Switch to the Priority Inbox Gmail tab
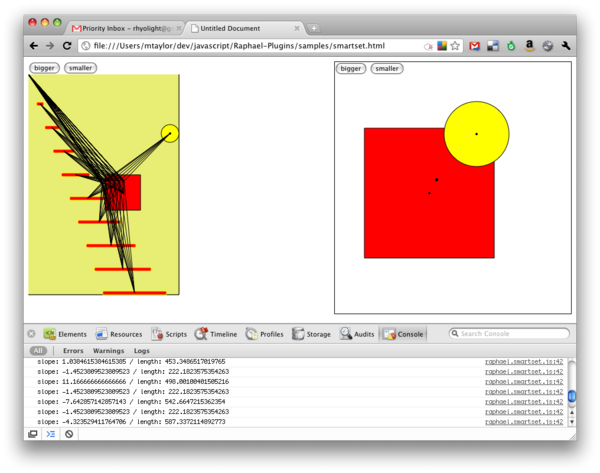The height and width of the screenshot is (473, 600). click(124, 28)
